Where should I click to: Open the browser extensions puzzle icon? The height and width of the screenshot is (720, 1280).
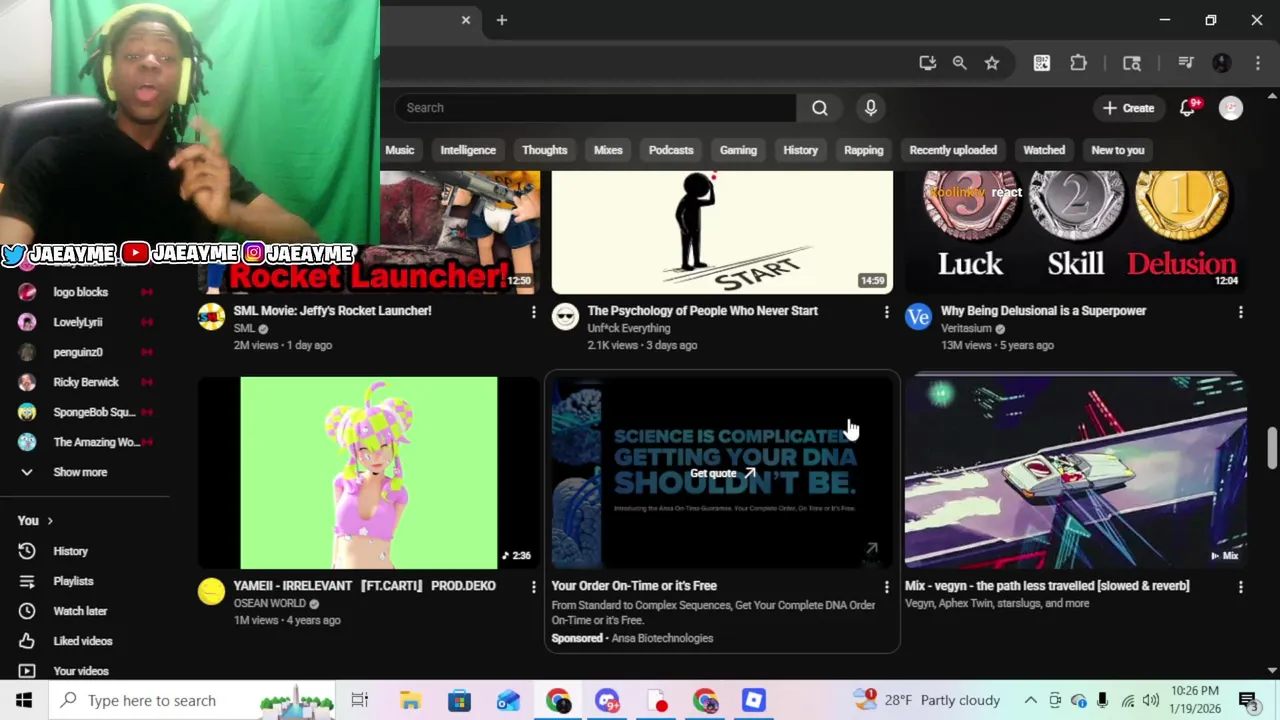pyautogui.click(x=1079, y=63)
